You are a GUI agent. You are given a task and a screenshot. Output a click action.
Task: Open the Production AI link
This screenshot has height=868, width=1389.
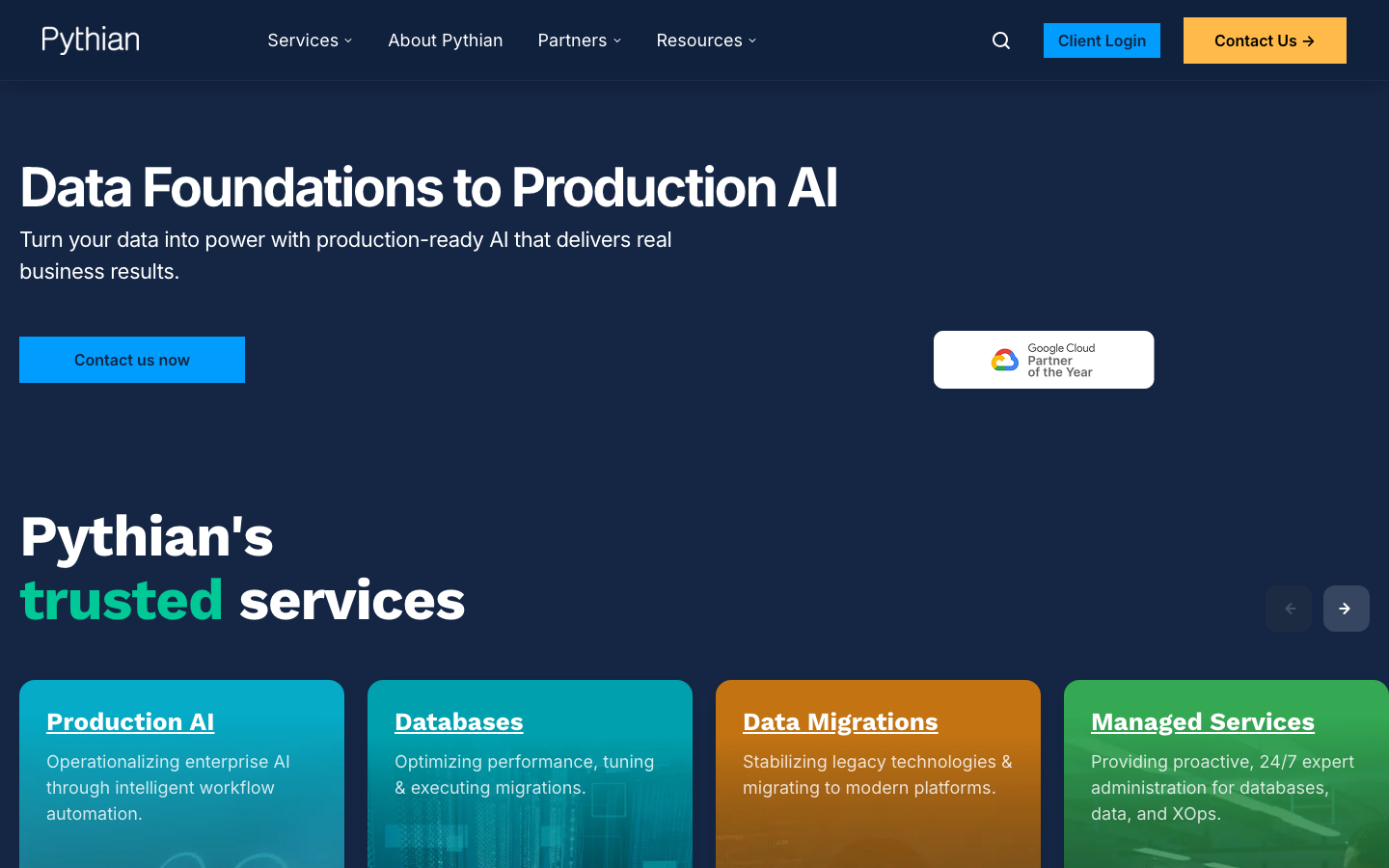[130, 721]
